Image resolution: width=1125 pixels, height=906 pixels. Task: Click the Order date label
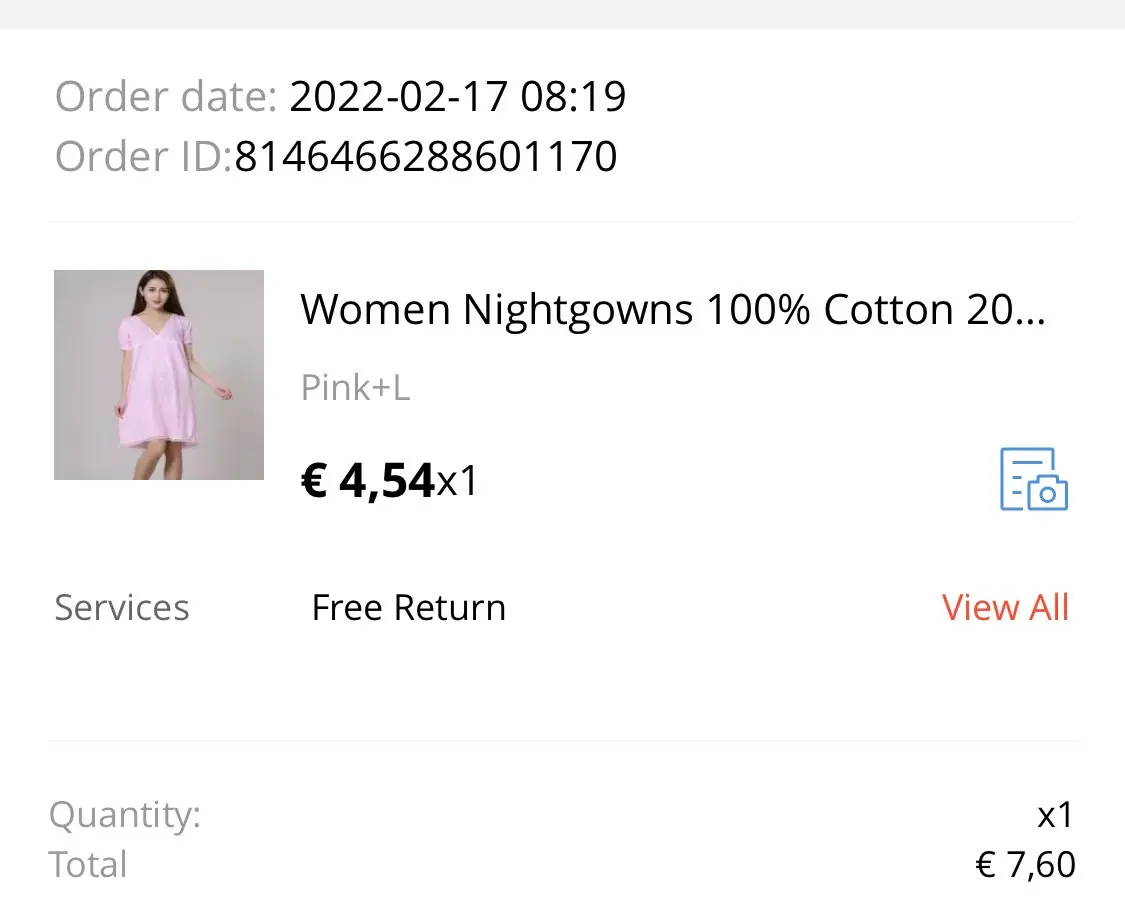[165, 97]
